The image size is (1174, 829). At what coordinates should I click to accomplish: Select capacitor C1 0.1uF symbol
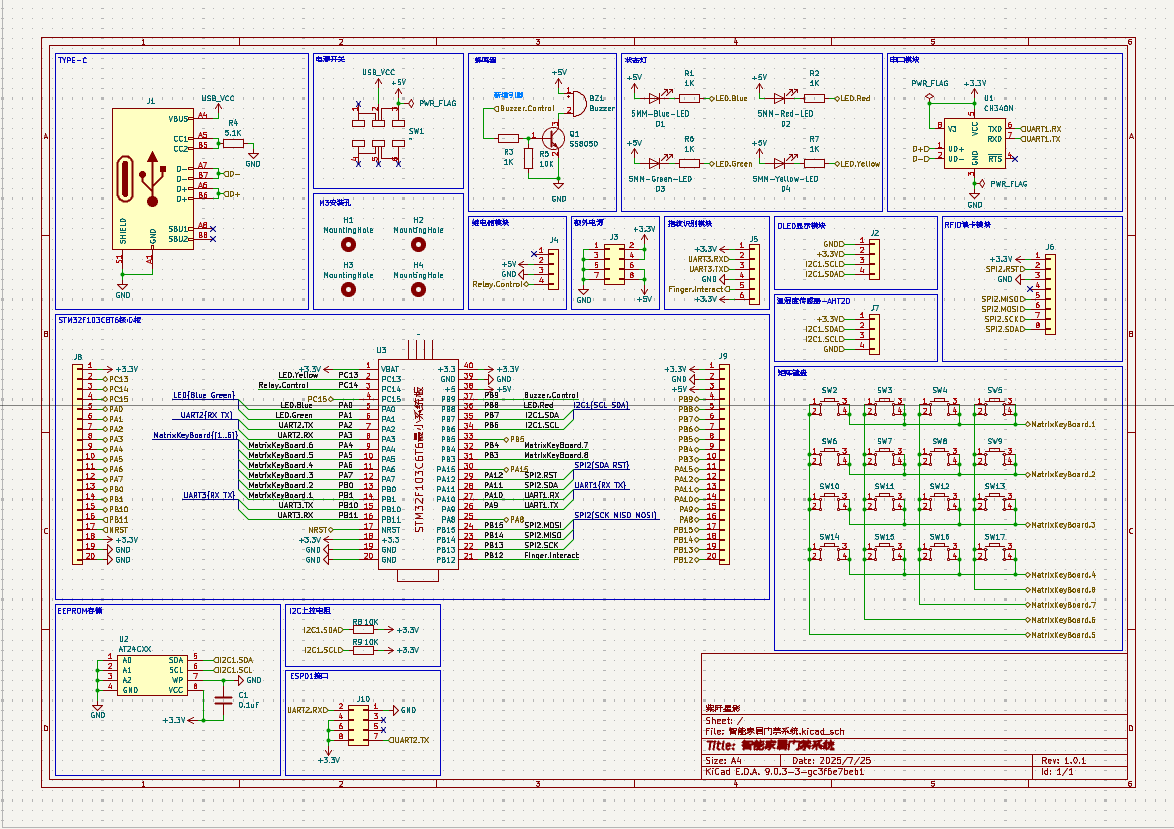223,700
